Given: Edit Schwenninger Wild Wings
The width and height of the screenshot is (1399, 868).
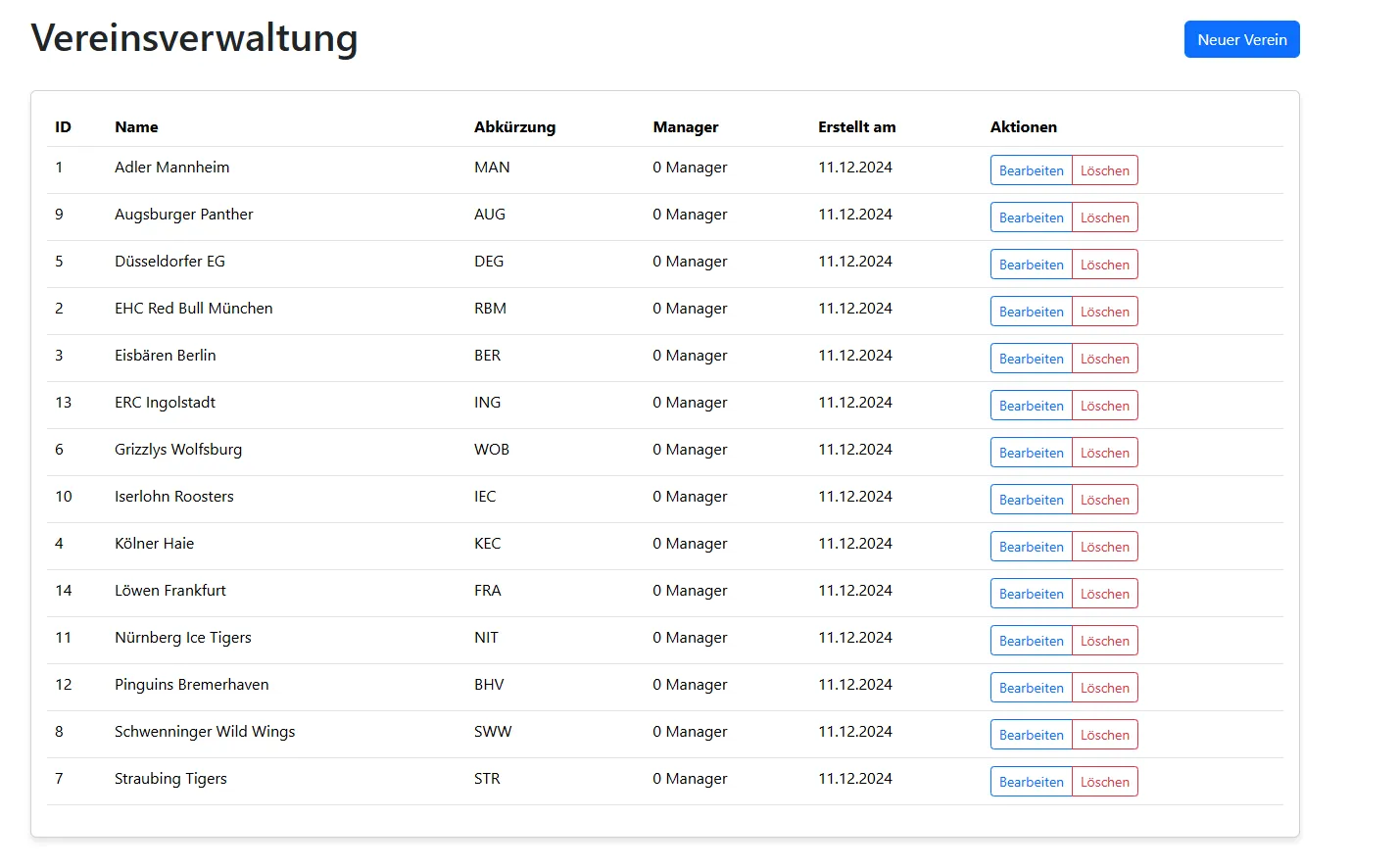Looking at the screenshot, I should pos(1031,735).
